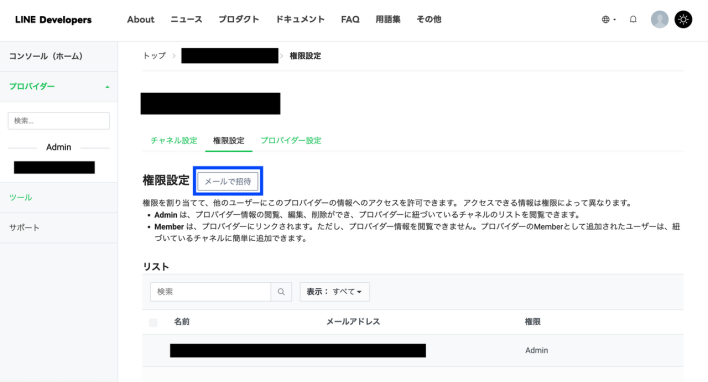The image size is (708, 382).
Task: Open ツール in the sidebar
Action: point(20,197)
